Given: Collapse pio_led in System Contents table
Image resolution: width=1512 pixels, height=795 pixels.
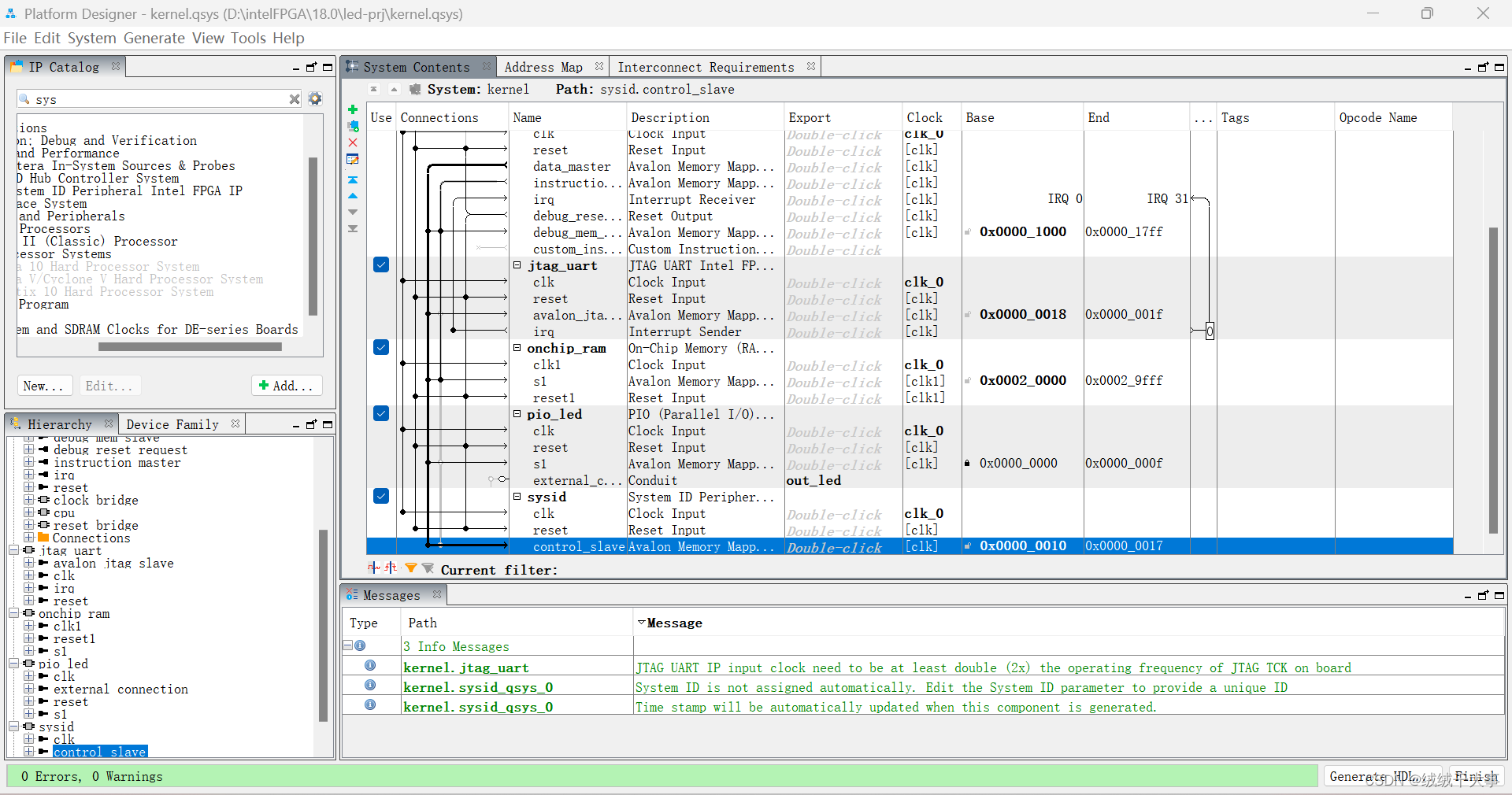Looking at the screenshot, I should 517,414.
